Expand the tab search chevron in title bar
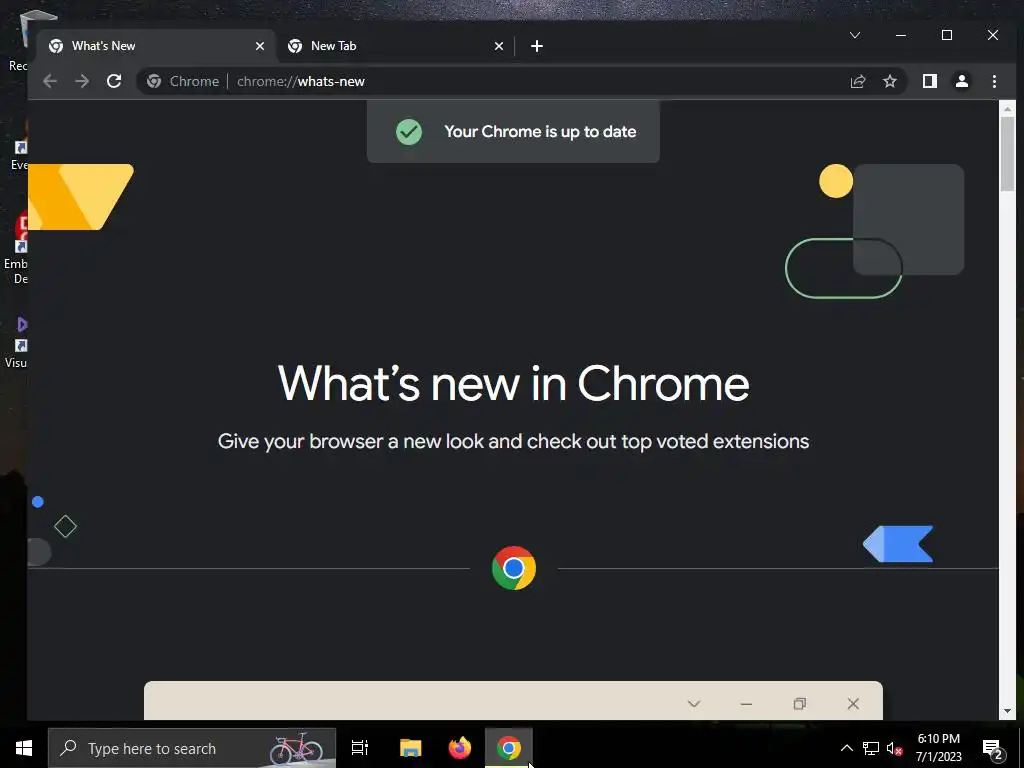This screenshot has width=1024, height=768. 854,35
